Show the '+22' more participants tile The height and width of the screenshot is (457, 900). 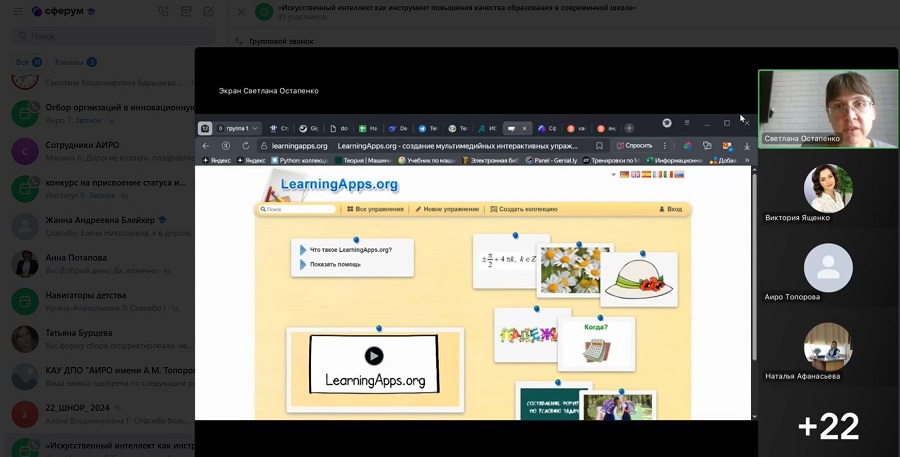(x=828, y=426)
